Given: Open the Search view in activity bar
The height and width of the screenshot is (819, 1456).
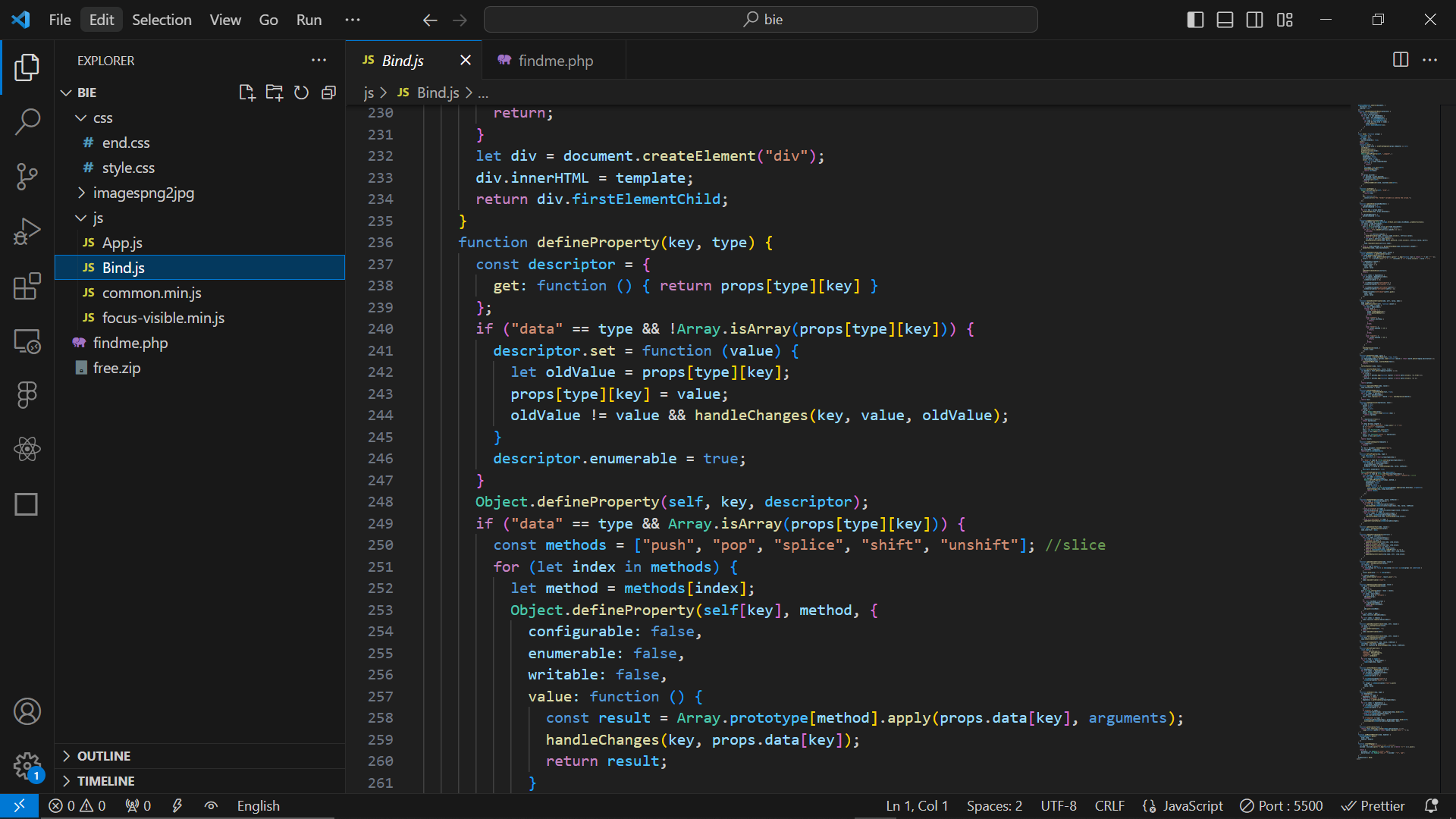Looking at the screenshot, I should (27, 121).
